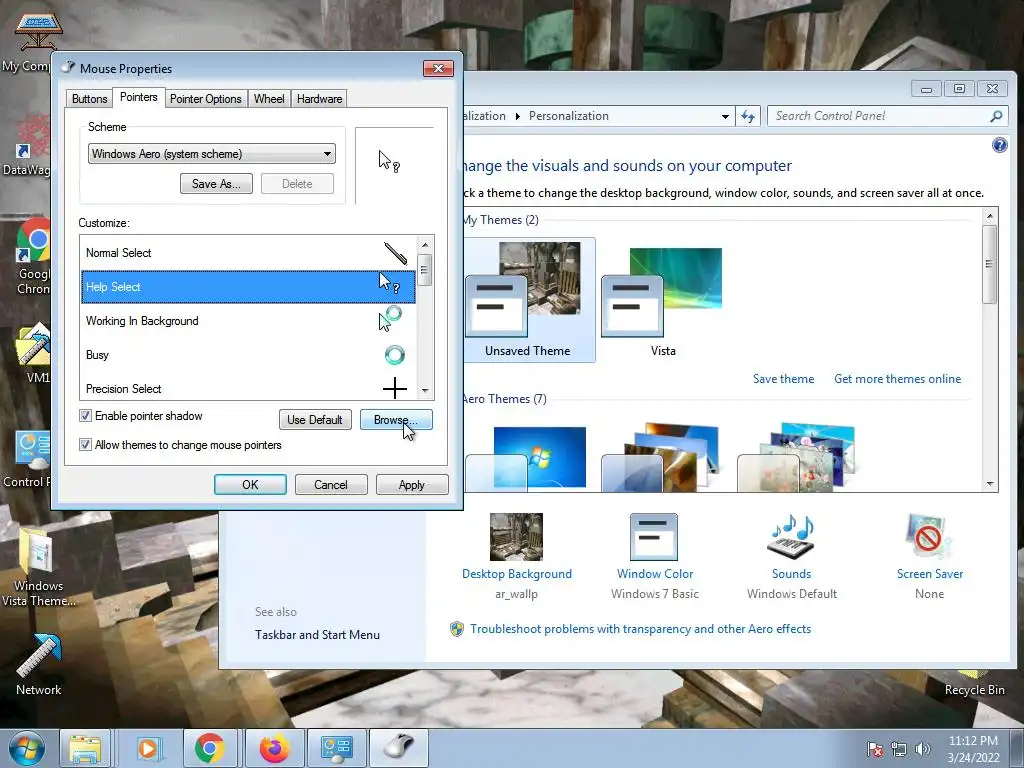
Task: Click Troubleshoot problems with transparency link
Action: (641, 629)
